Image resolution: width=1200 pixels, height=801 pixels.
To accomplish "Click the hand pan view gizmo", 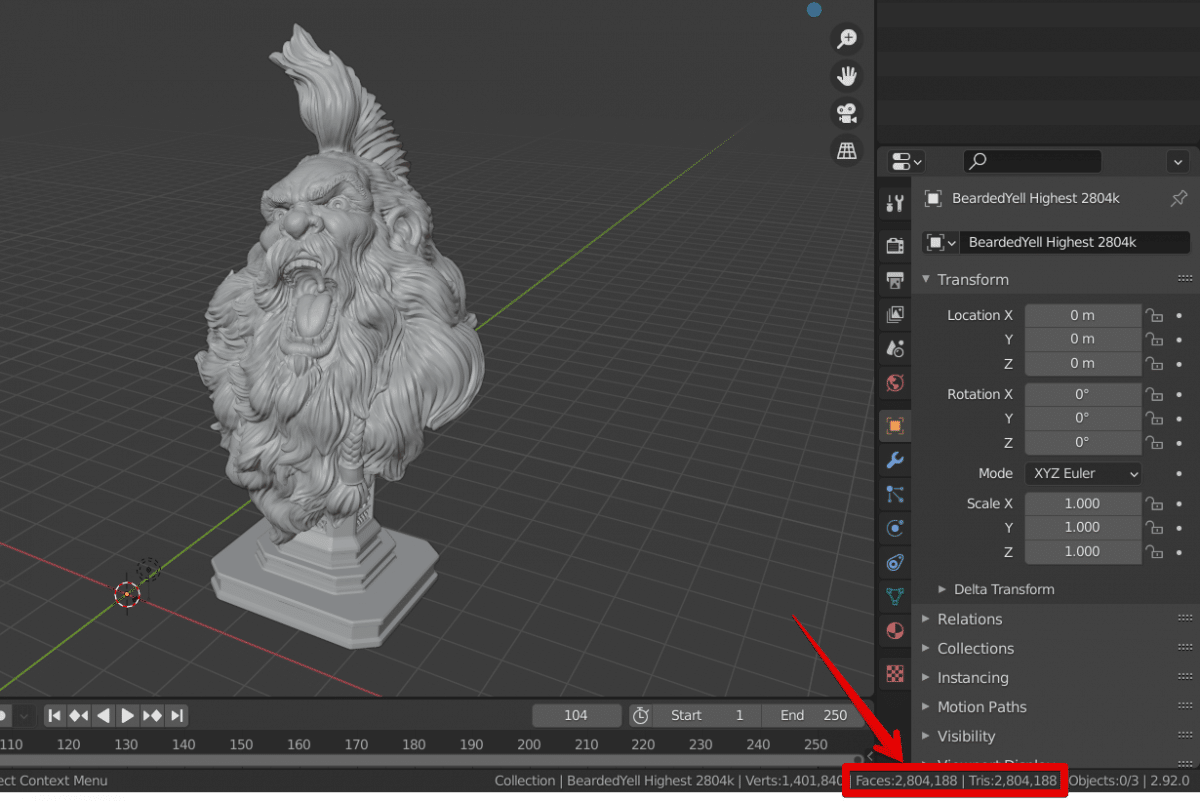I will tap(847, 76).
